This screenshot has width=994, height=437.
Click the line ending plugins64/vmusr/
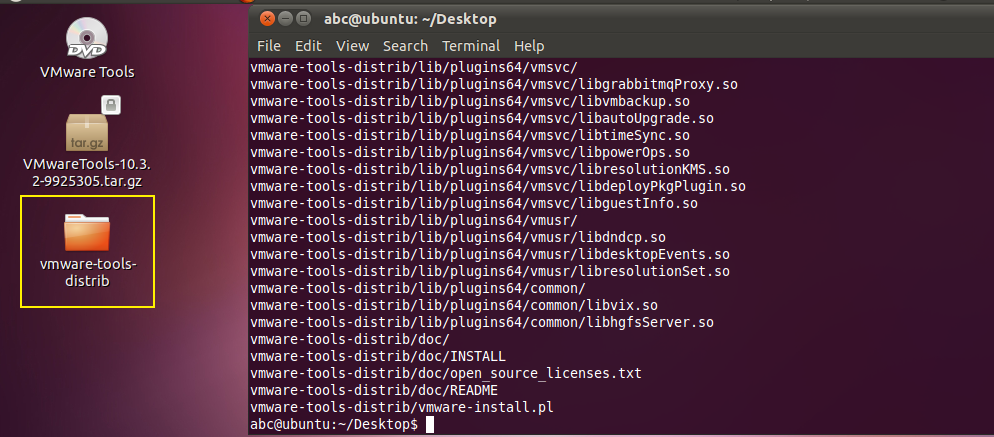click(x=414, y=221)
